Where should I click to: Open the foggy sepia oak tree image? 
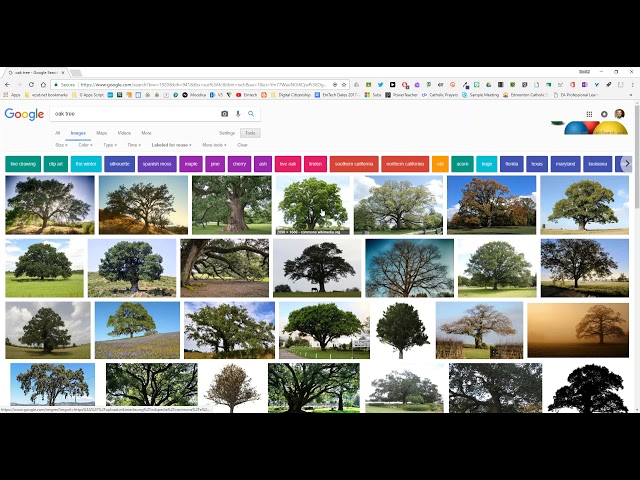click(x=578, y=330)
